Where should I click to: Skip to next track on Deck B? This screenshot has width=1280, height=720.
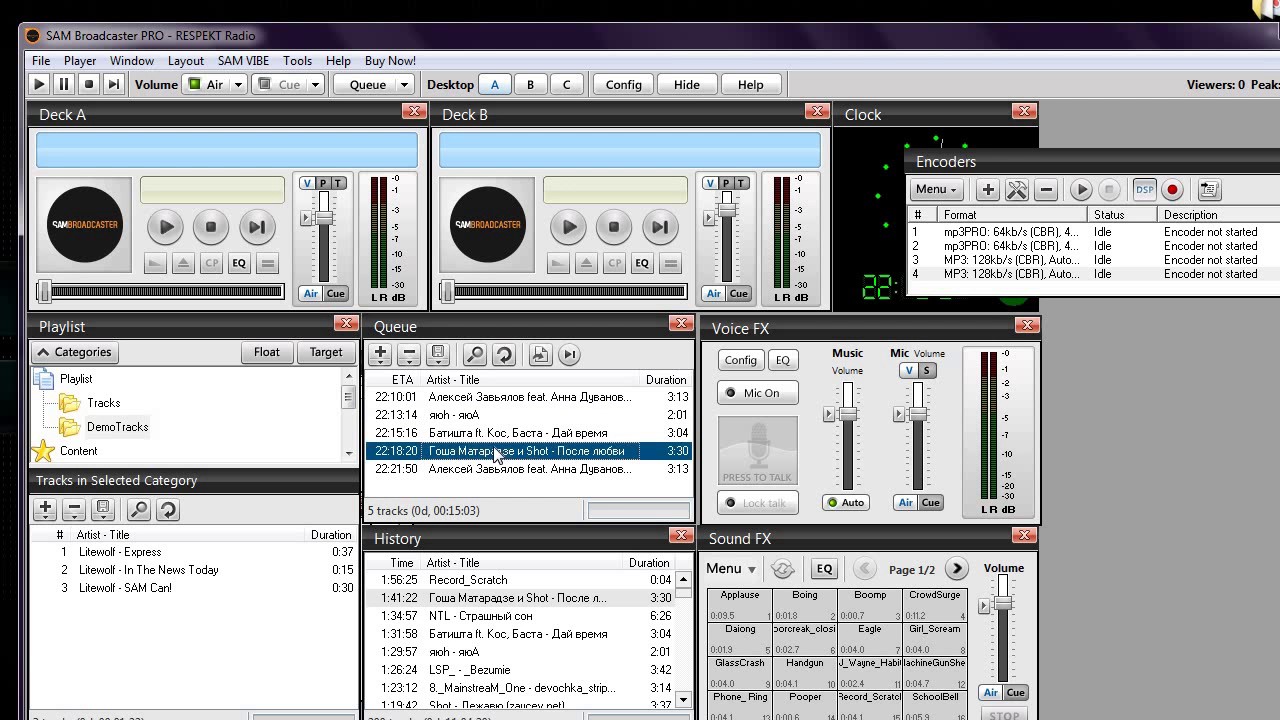[x=659, y=227]
